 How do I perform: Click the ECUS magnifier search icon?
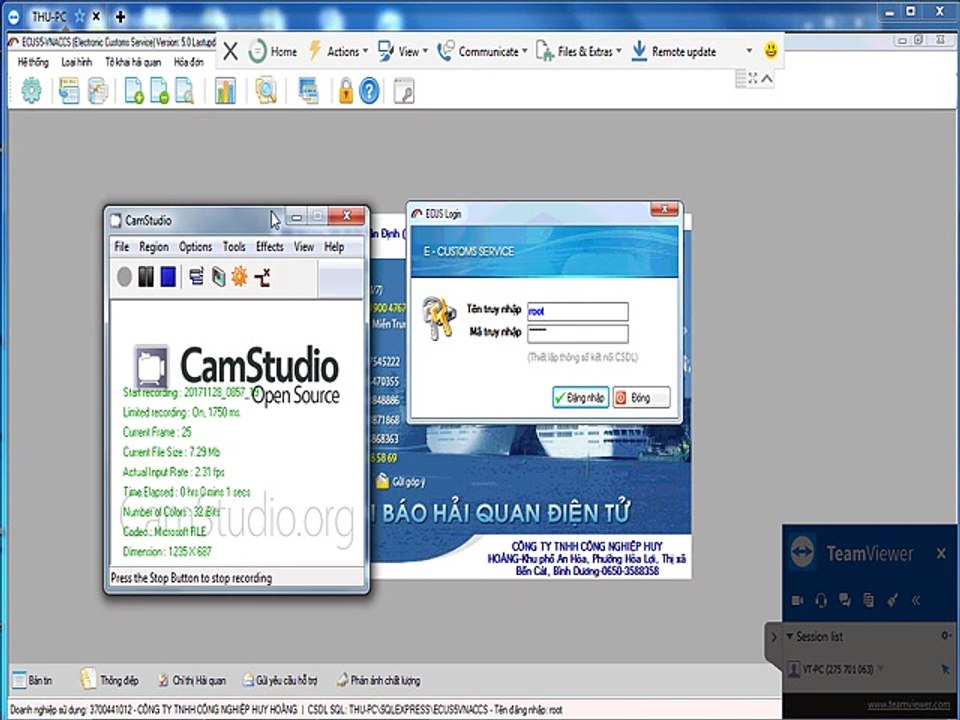point(266,91)
